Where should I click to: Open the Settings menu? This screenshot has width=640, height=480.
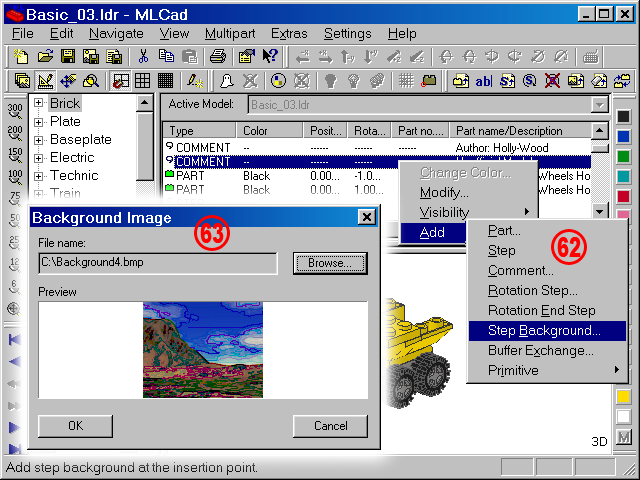pyautogui.click(x=348, y=33)
